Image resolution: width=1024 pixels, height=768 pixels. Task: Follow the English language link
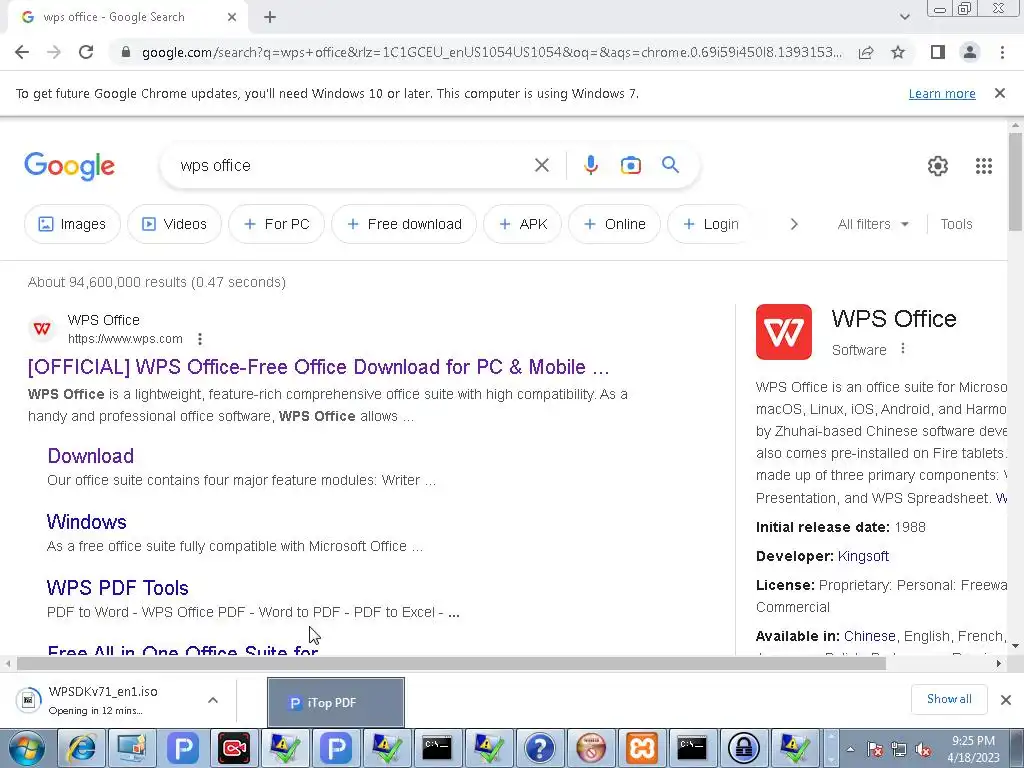[926, 636]
